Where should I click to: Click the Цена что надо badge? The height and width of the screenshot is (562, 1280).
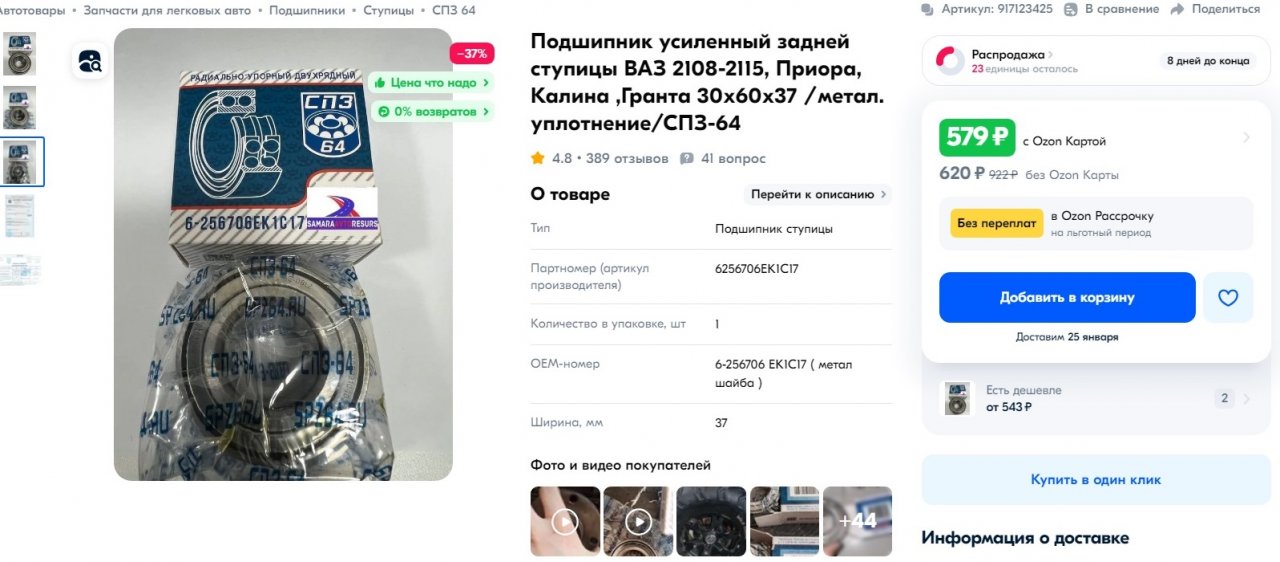[432, 83]
